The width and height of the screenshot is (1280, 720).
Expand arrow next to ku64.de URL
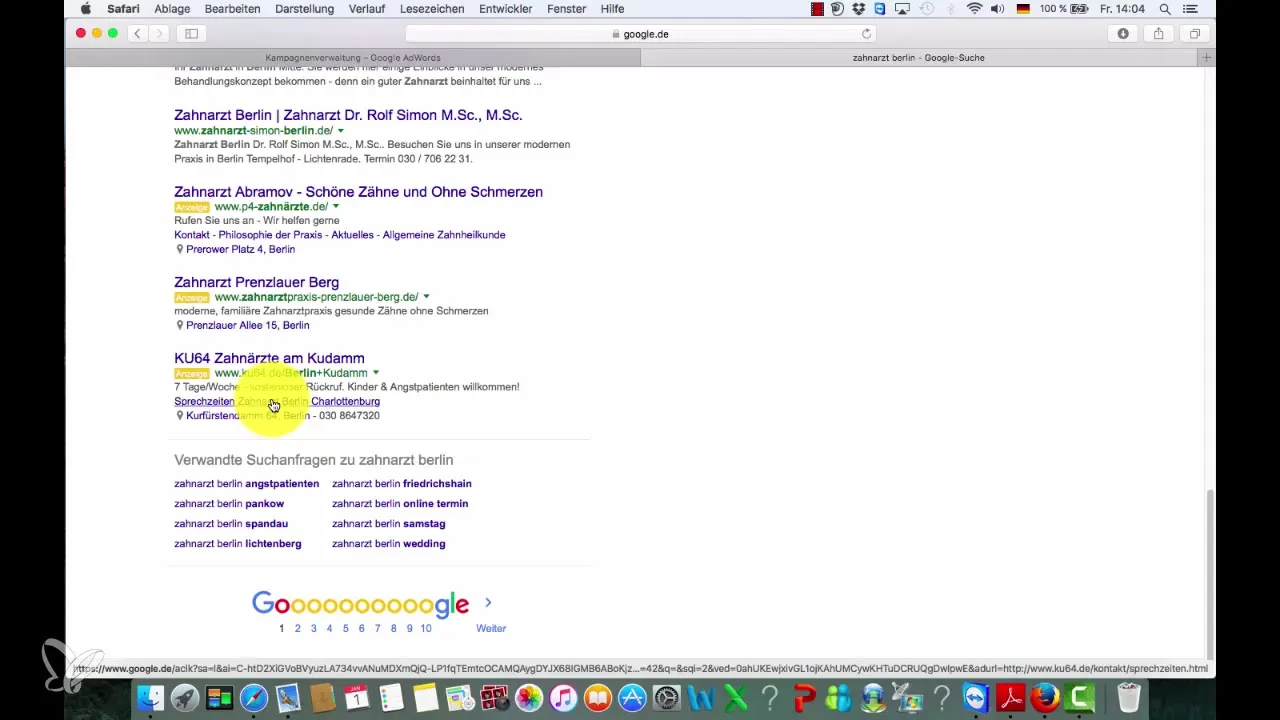[376, 373]
